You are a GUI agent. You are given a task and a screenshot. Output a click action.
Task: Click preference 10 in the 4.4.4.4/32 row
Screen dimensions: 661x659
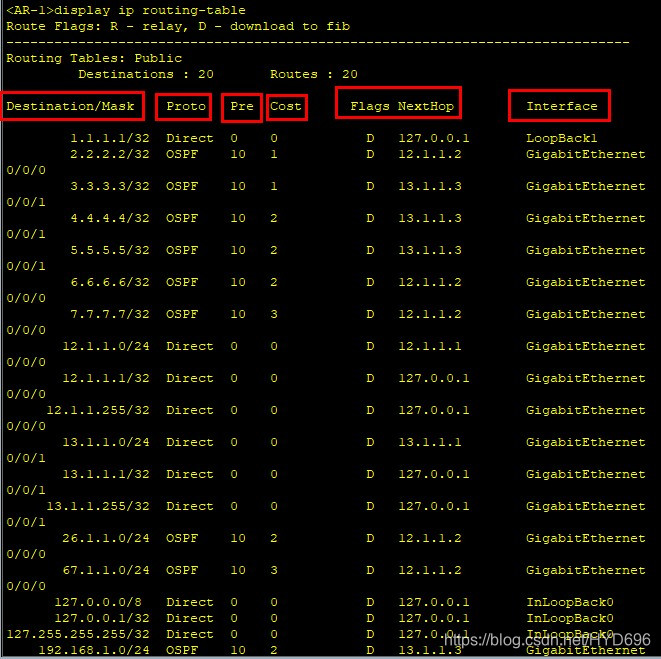pos(238,218)
